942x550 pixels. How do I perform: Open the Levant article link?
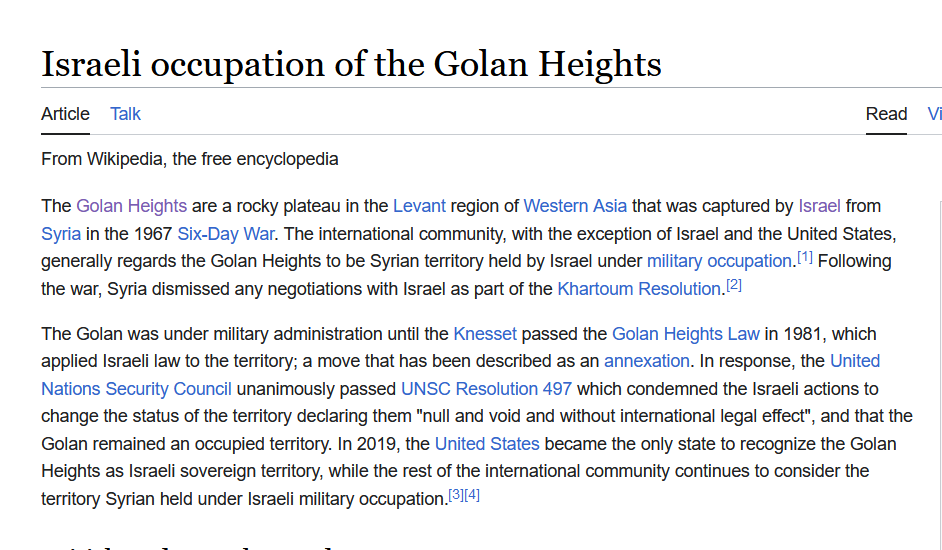pyautogui.click(x=419, y=206)
